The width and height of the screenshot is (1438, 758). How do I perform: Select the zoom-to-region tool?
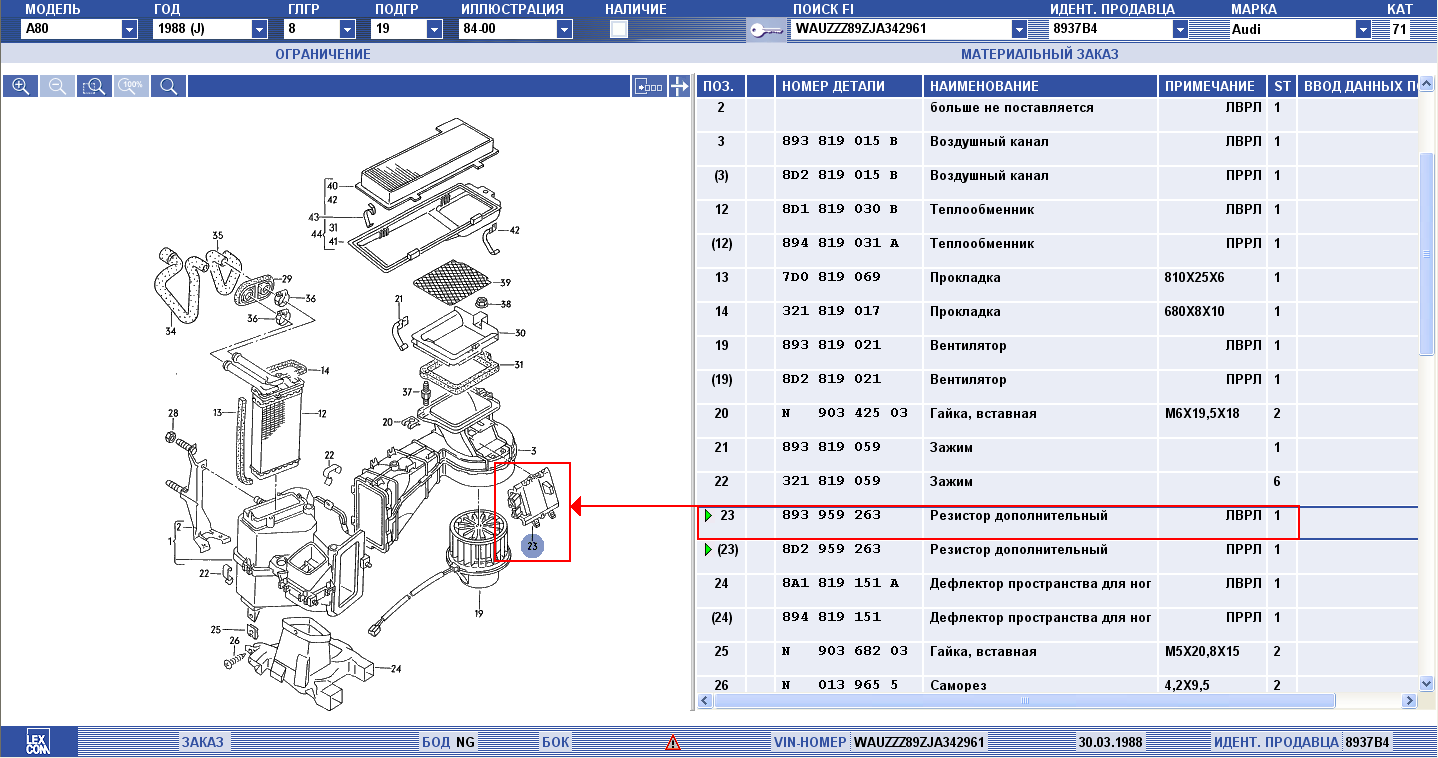pyautogui.click(x=94, y=87)
